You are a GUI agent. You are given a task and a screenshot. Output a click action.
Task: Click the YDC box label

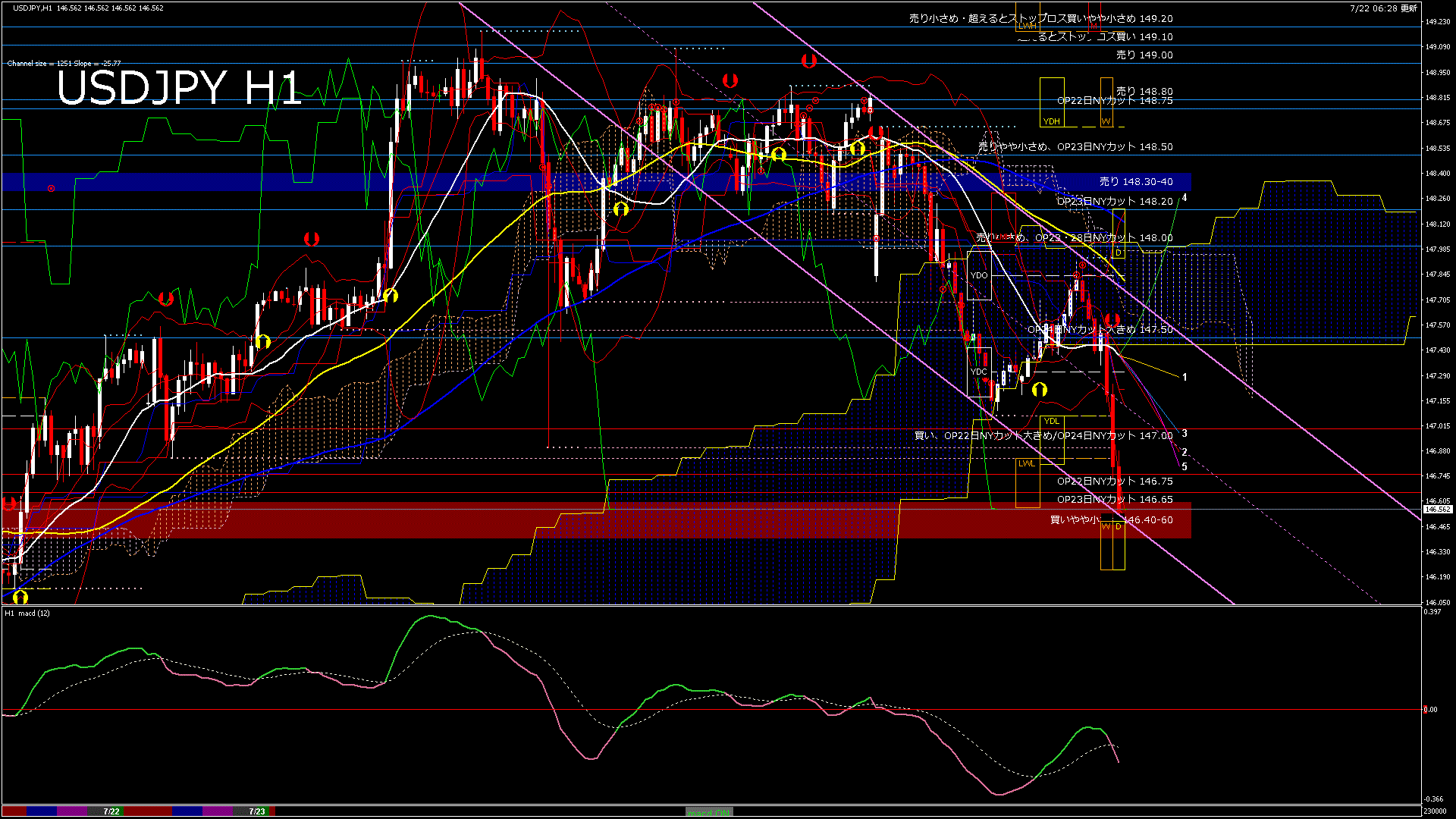[x=979, y=372]
